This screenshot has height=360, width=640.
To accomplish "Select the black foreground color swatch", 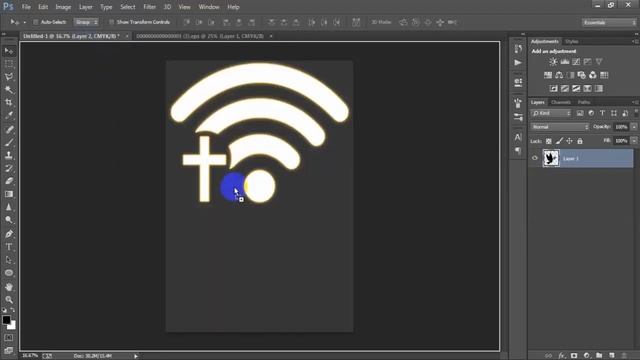I will 6,320.
